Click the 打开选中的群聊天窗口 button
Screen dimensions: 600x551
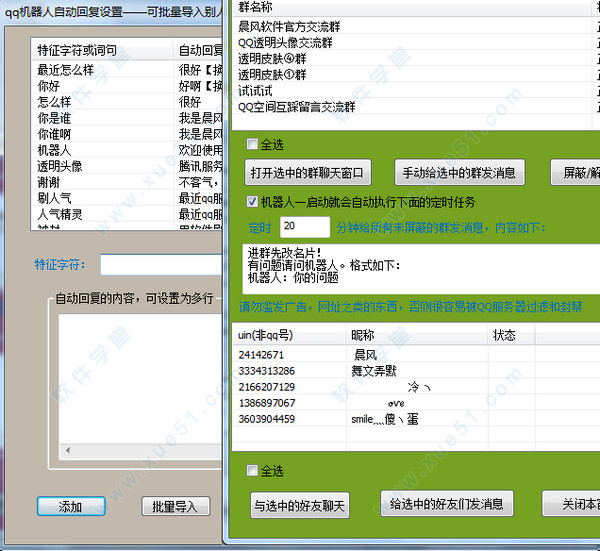click(308, 173)
